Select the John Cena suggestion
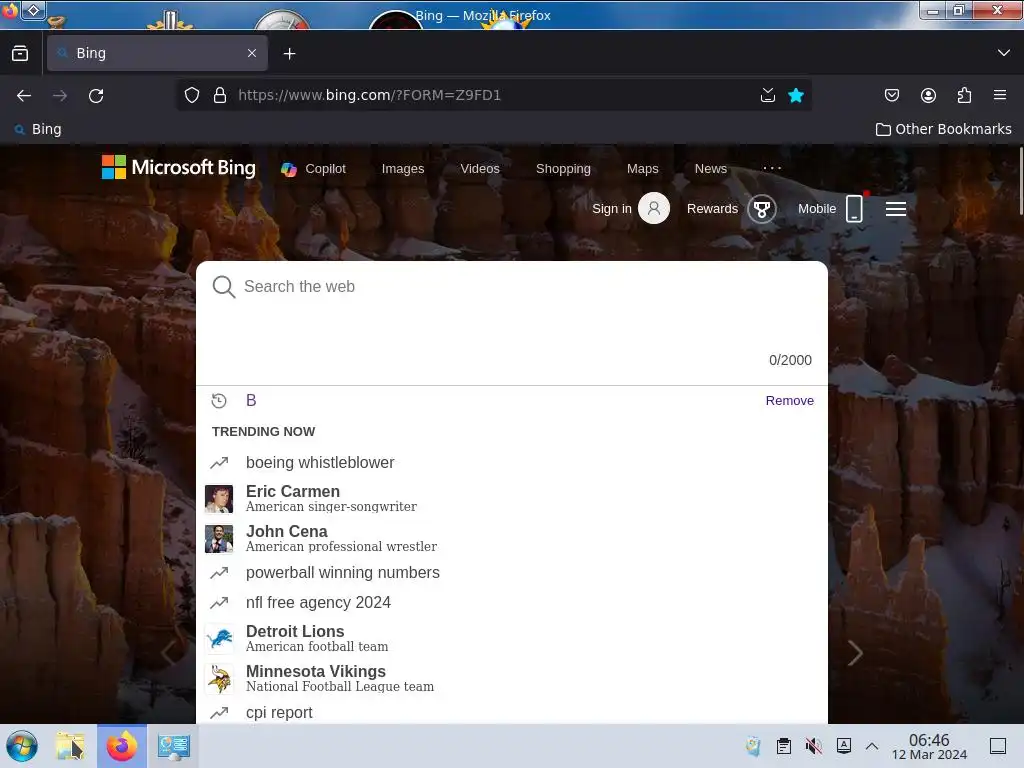This screenshot has height=768, width=1024. [512, 538]
